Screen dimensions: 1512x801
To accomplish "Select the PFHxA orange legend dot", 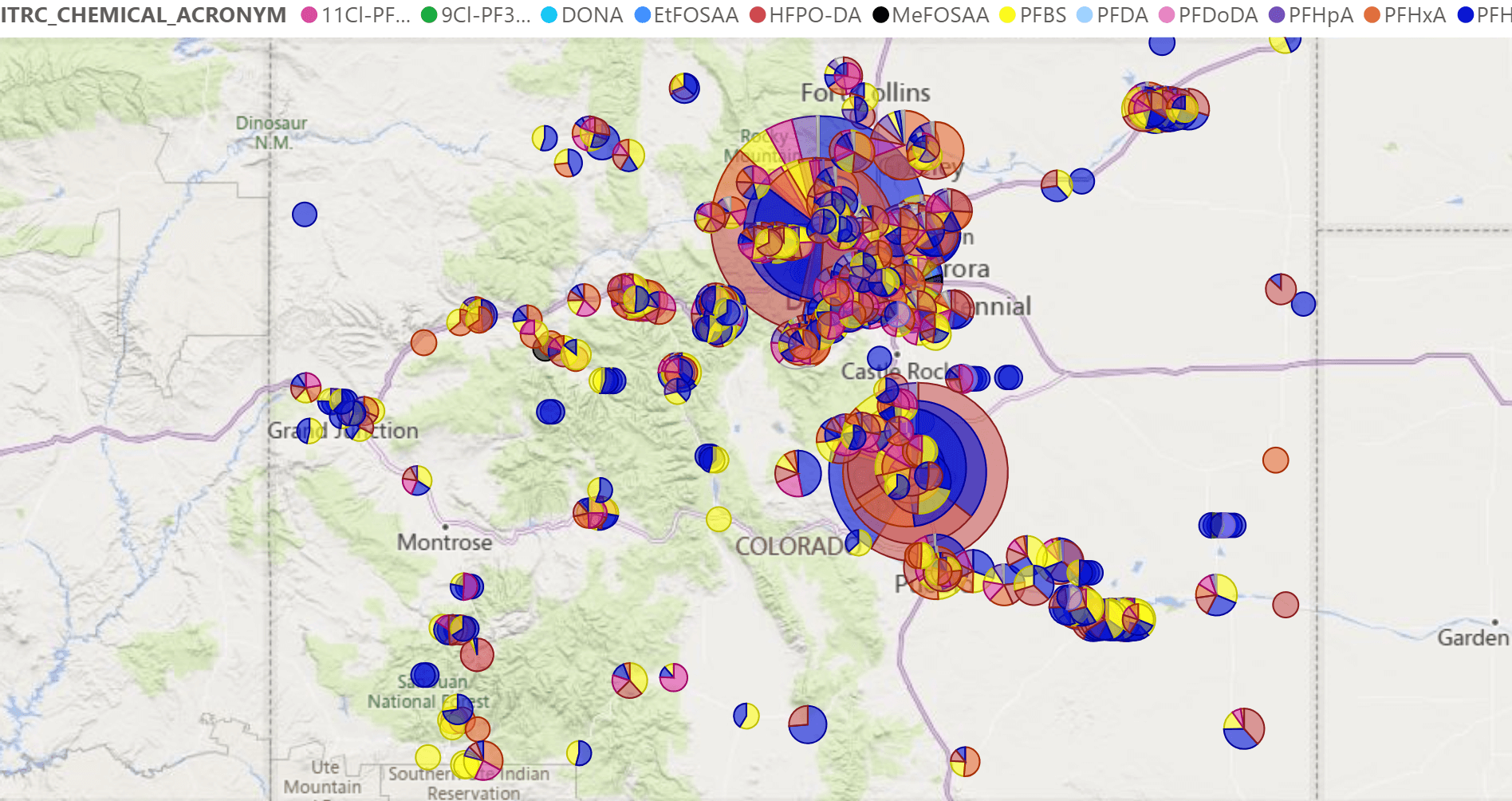I will [1372, 15].
